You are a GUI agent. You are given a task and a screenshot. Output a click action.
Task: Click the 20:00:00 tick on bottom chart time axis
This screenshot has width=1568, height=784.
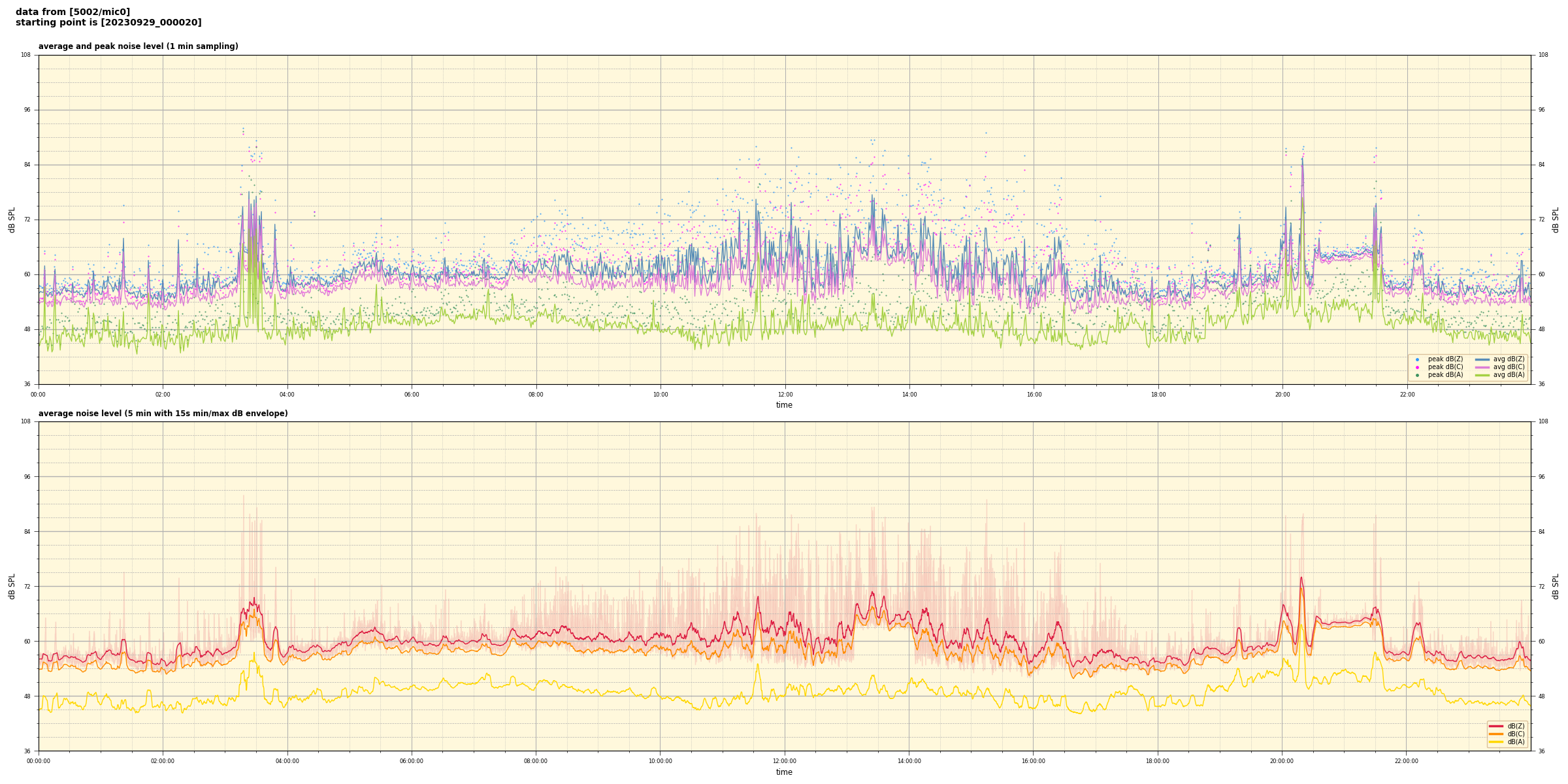pyautogui.click(x=1282, y=761)
